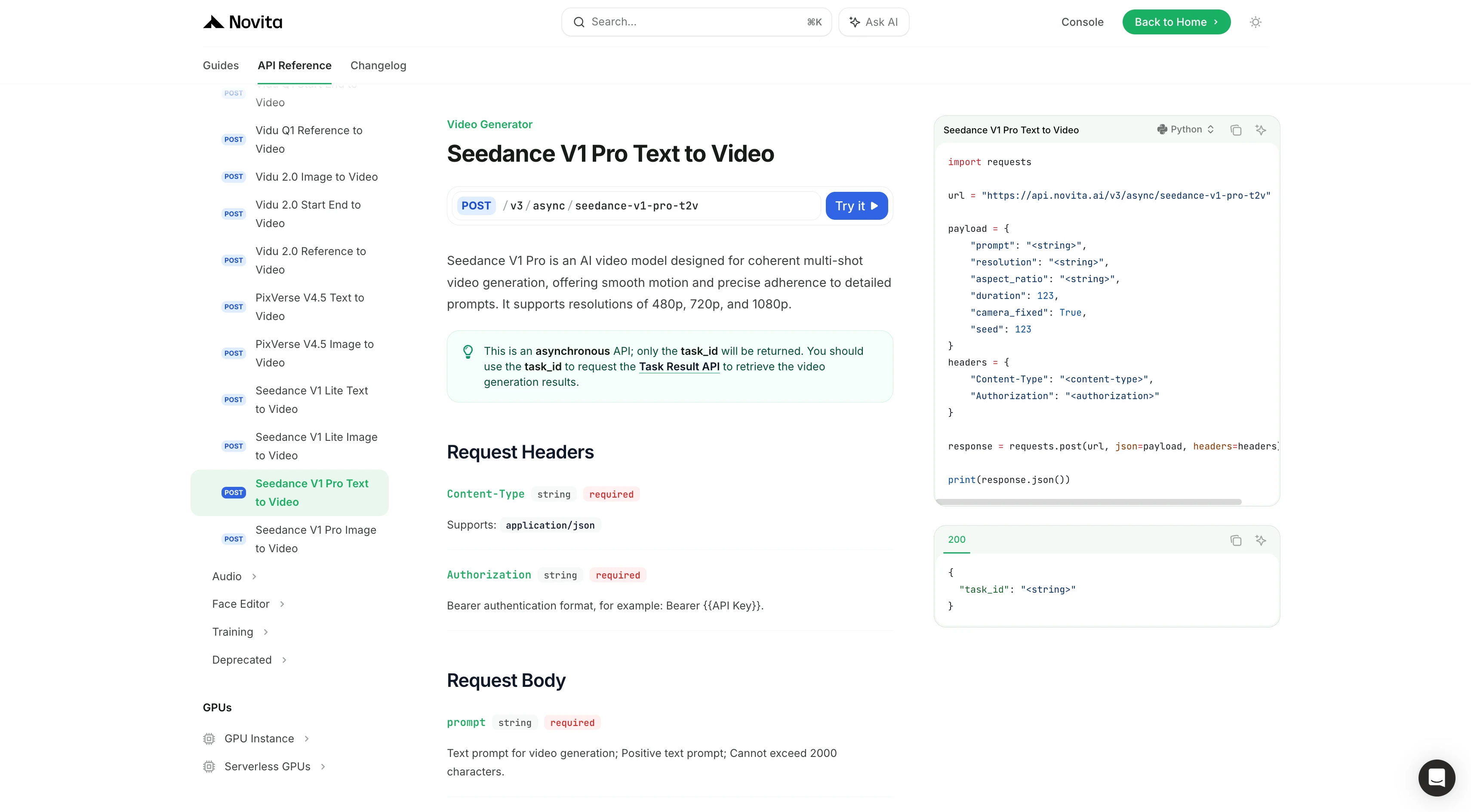Click the GPU Instance chip icon
The image size is (1471, 812).
(209, 739)
